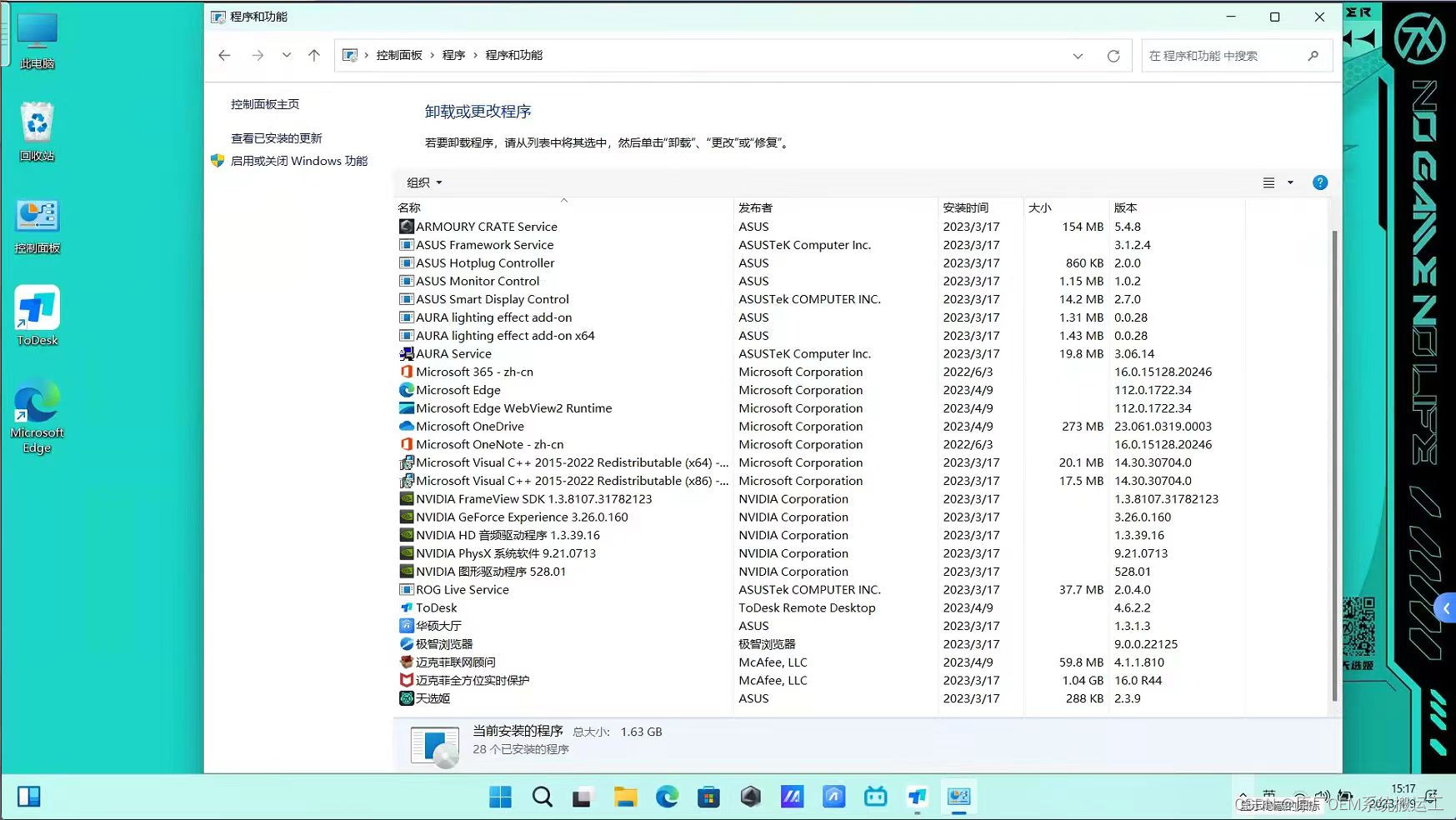Open the 程序 breadcrumb
Screen dimensions: 1456x820
tap(453, 55)
